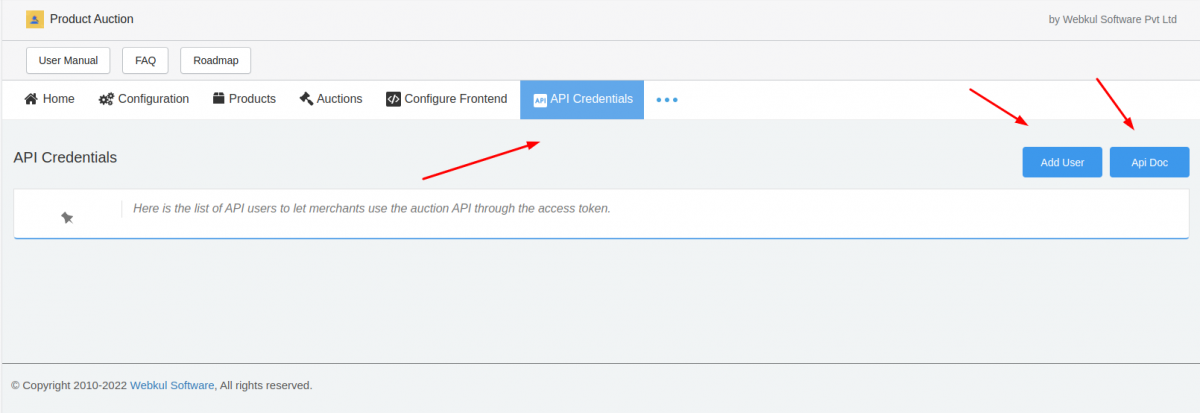Open the FAQ page

[x=145, y=60]
